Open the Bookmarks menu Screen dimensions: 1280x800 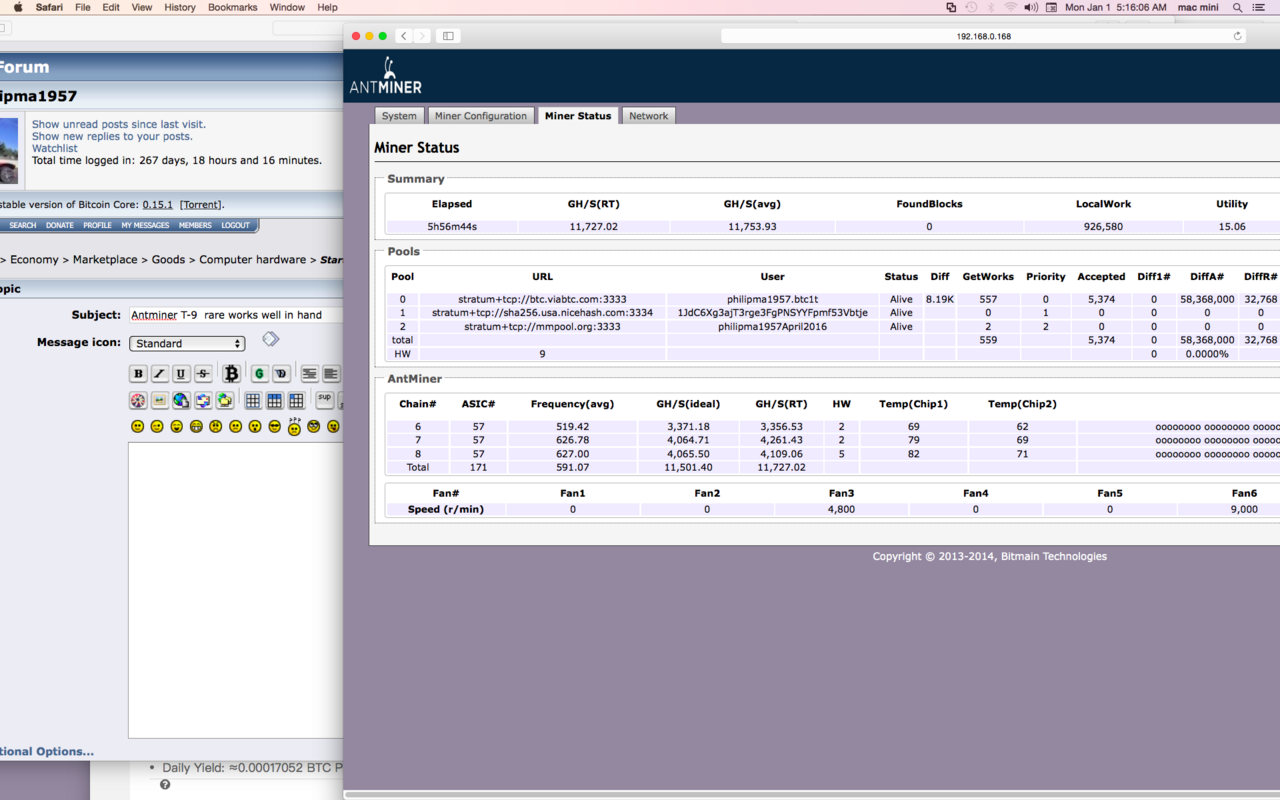tap(233, 7)
